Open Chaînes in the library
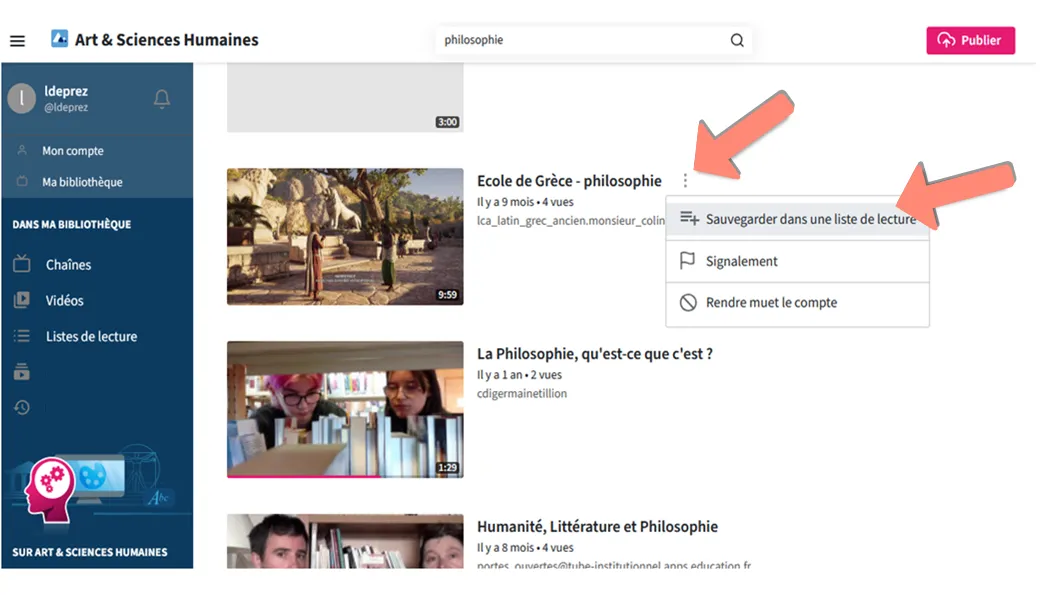Image resolution: width=1058 pixels, height=595 pixels. (x=68, y=265)
